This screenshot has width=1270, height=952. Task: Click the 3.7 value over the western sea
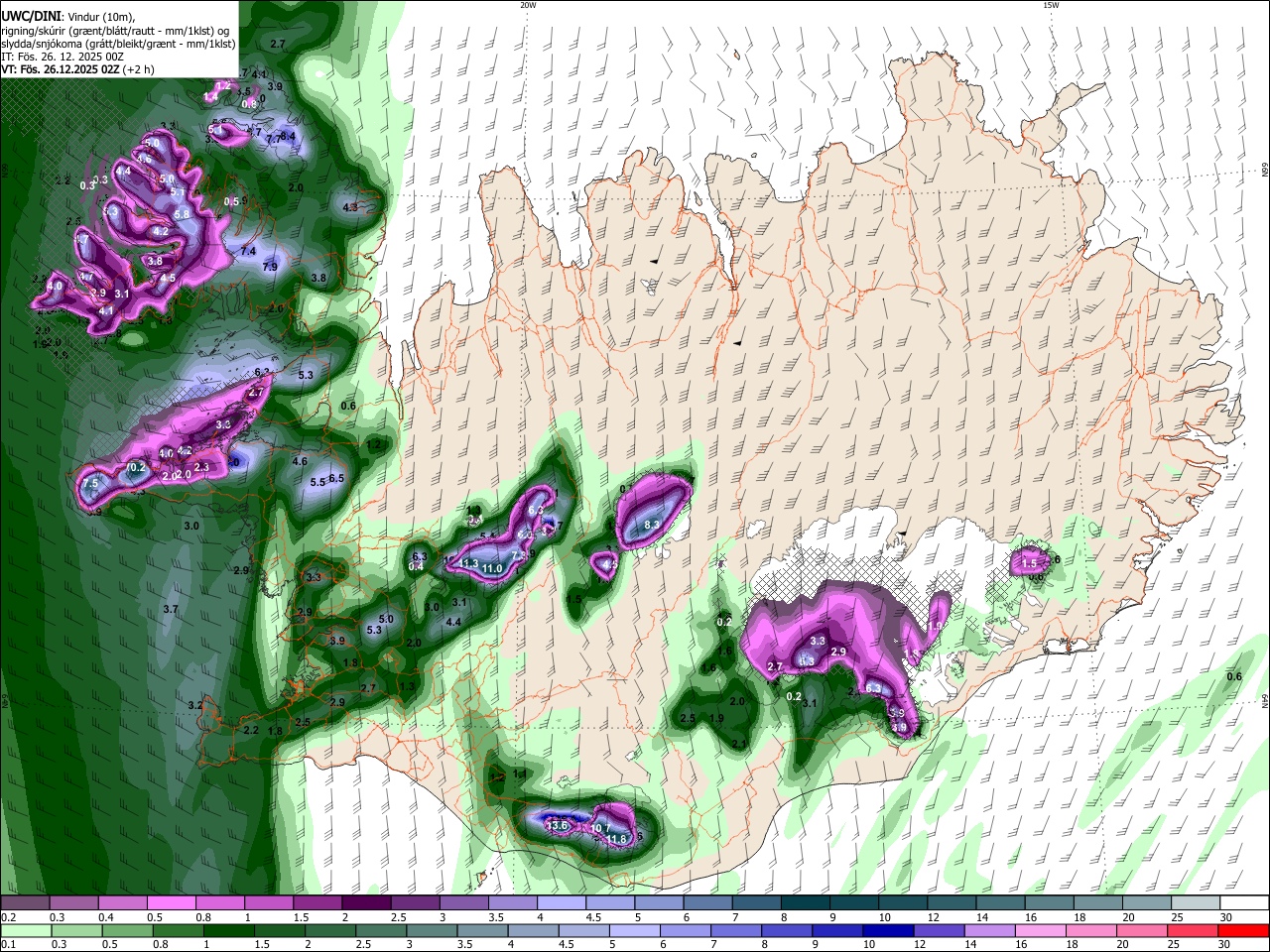[171, 609]
